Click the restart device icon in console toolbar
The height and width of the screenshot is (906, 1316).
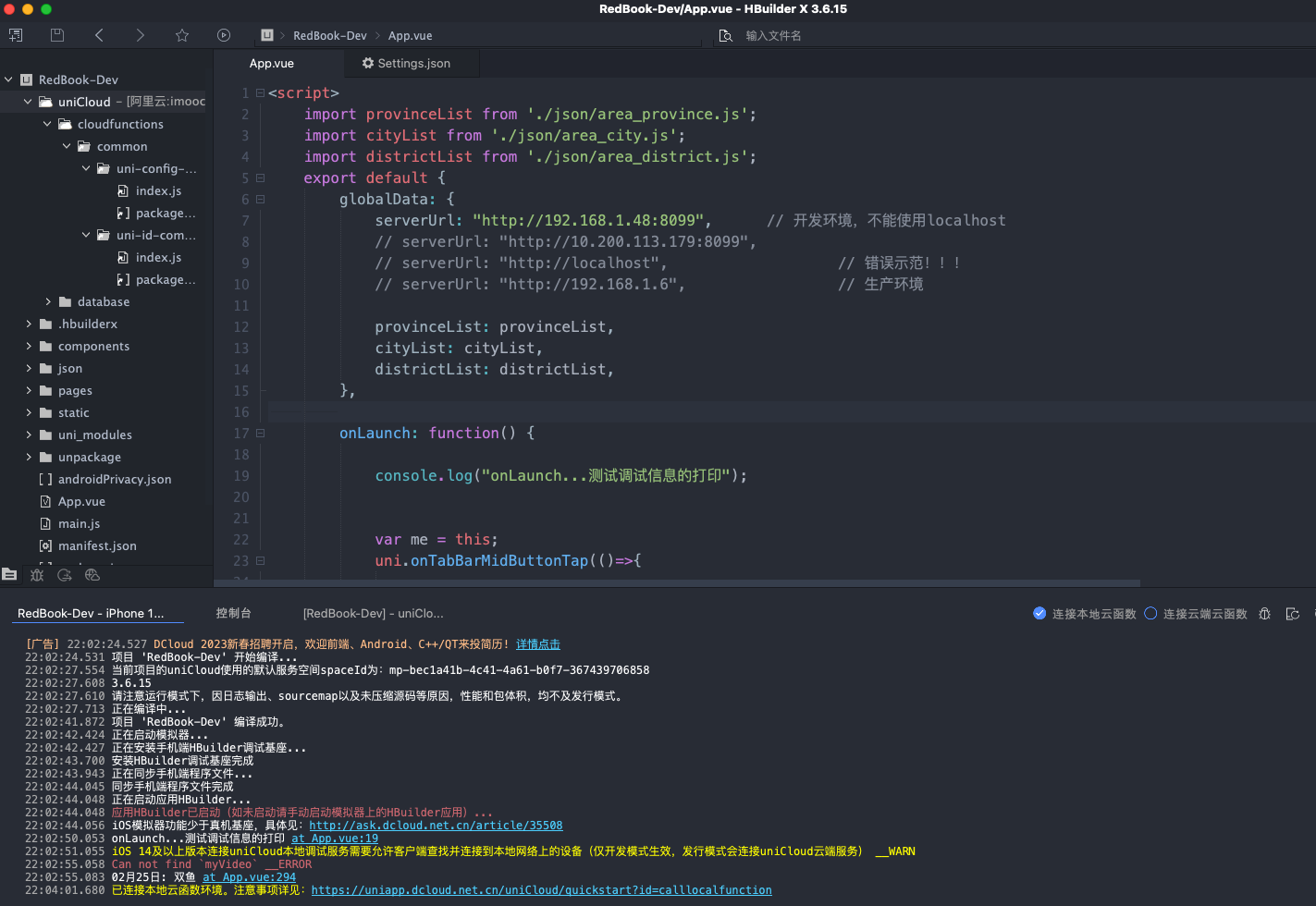click(x=1293, y=614)
